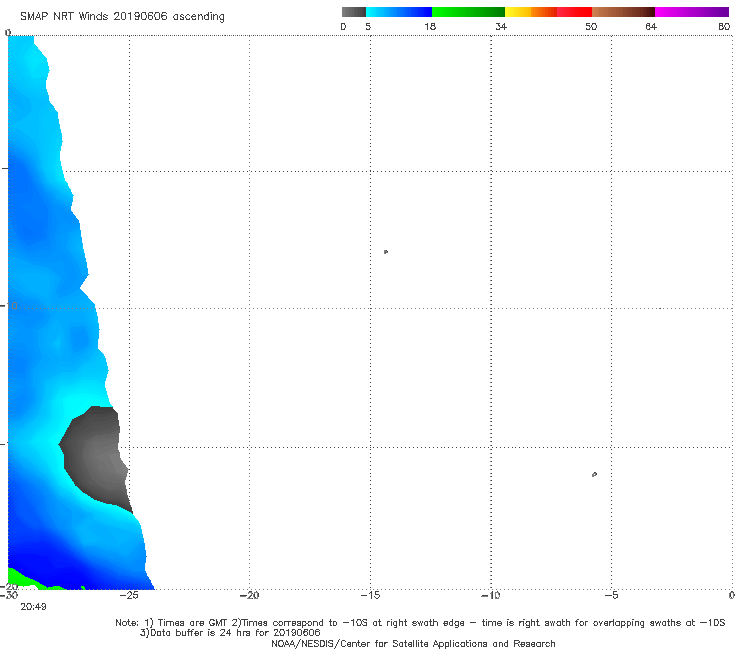The image size is (740, 650).
Task: Click the longitude axis label -30
Action: tap(9, 595)
